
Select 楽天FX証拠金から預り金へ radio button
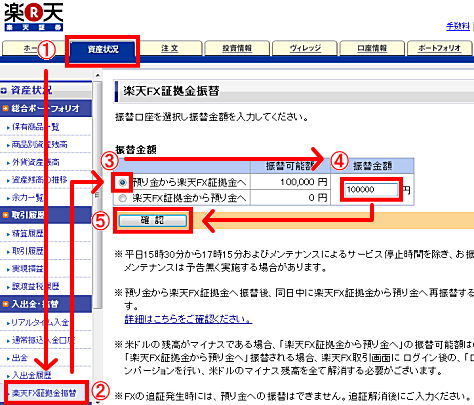coord(122,198)
